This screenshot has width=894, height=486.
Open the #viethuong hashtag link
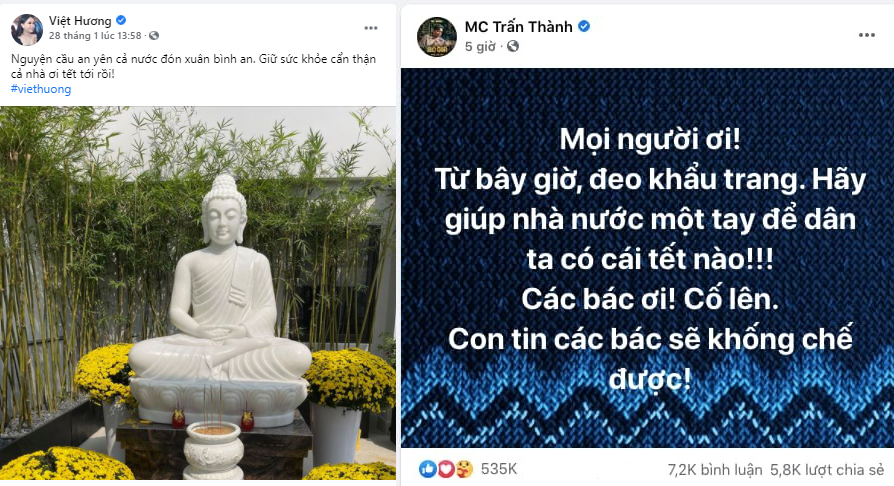[x=41, y=89]
